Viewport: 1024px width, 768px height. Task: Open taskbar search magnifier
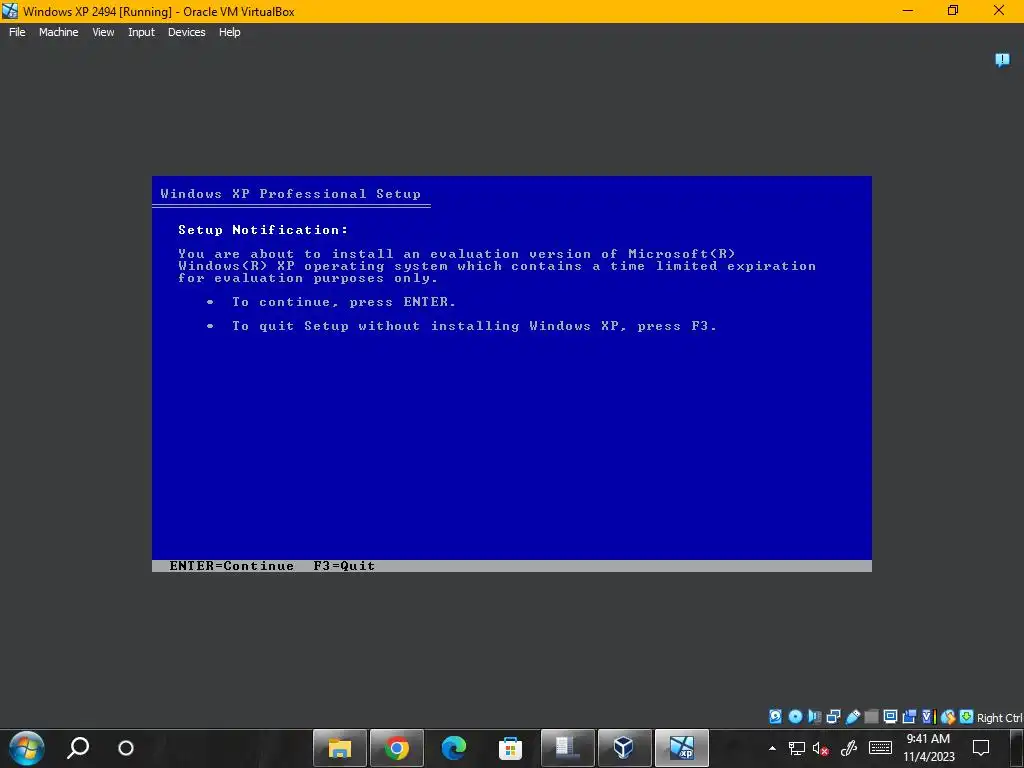coord(78,748)
